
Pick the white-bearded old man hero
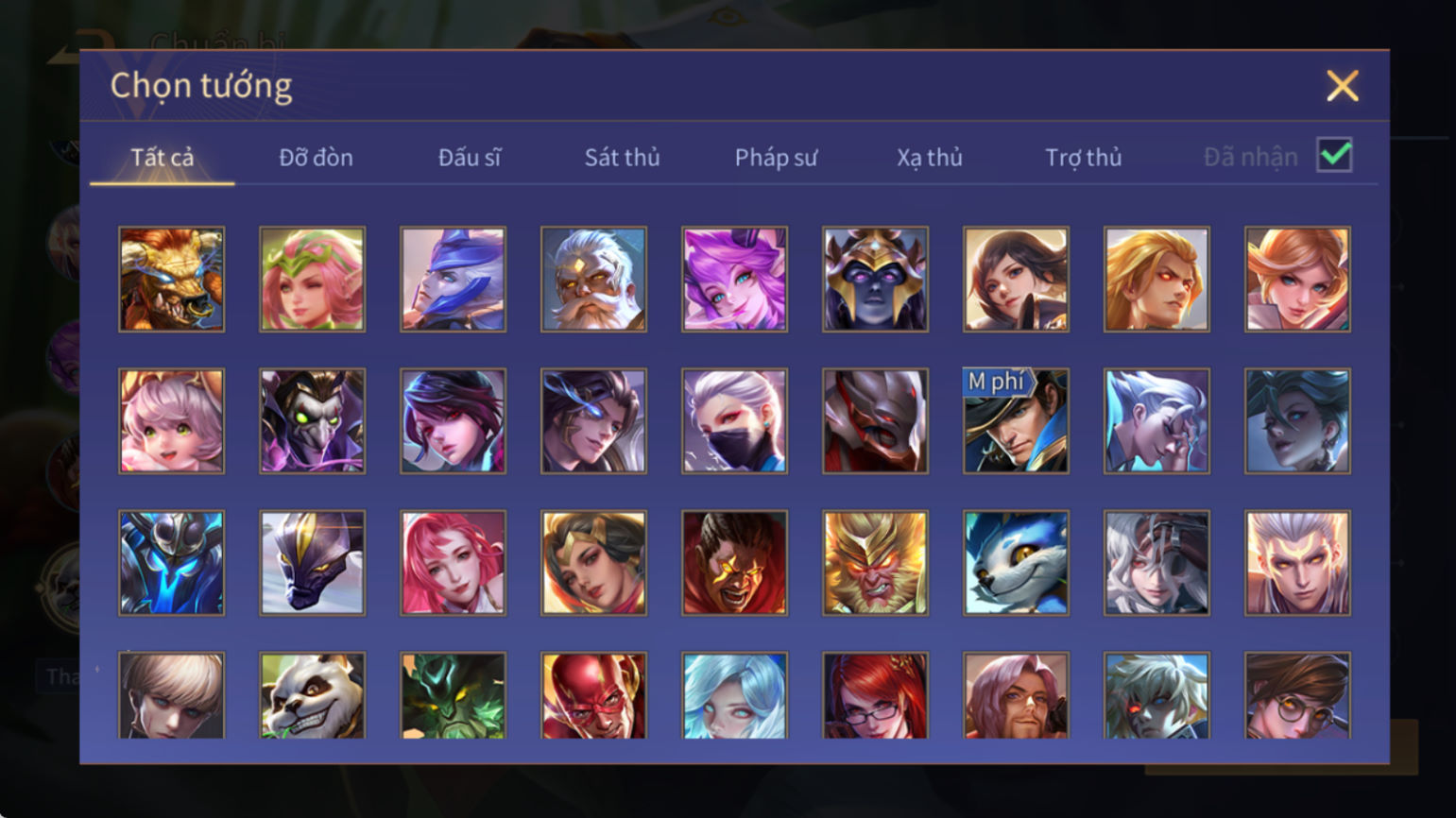click(593, 279)
